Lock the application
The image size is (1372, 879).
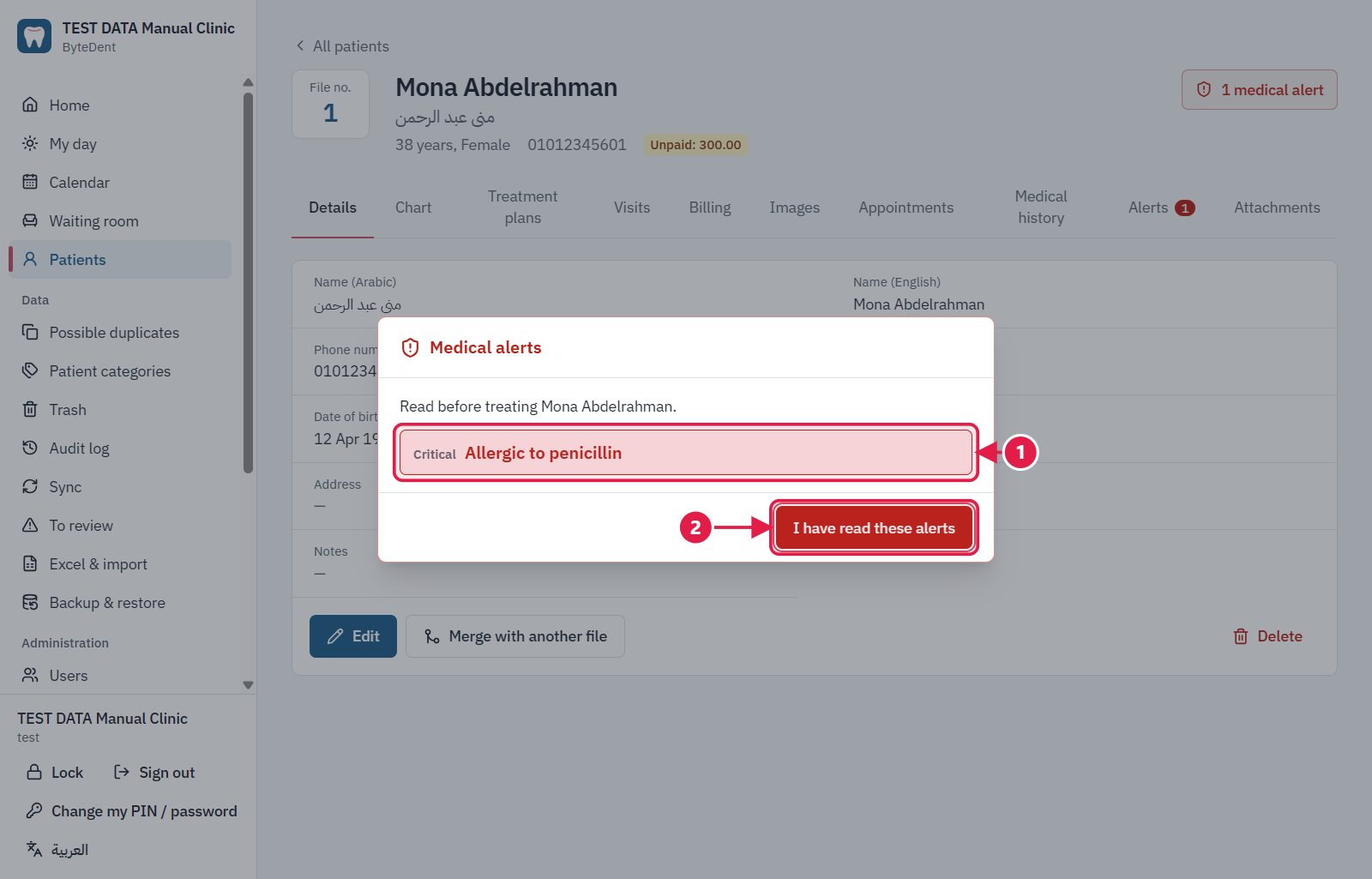[55, 772]
